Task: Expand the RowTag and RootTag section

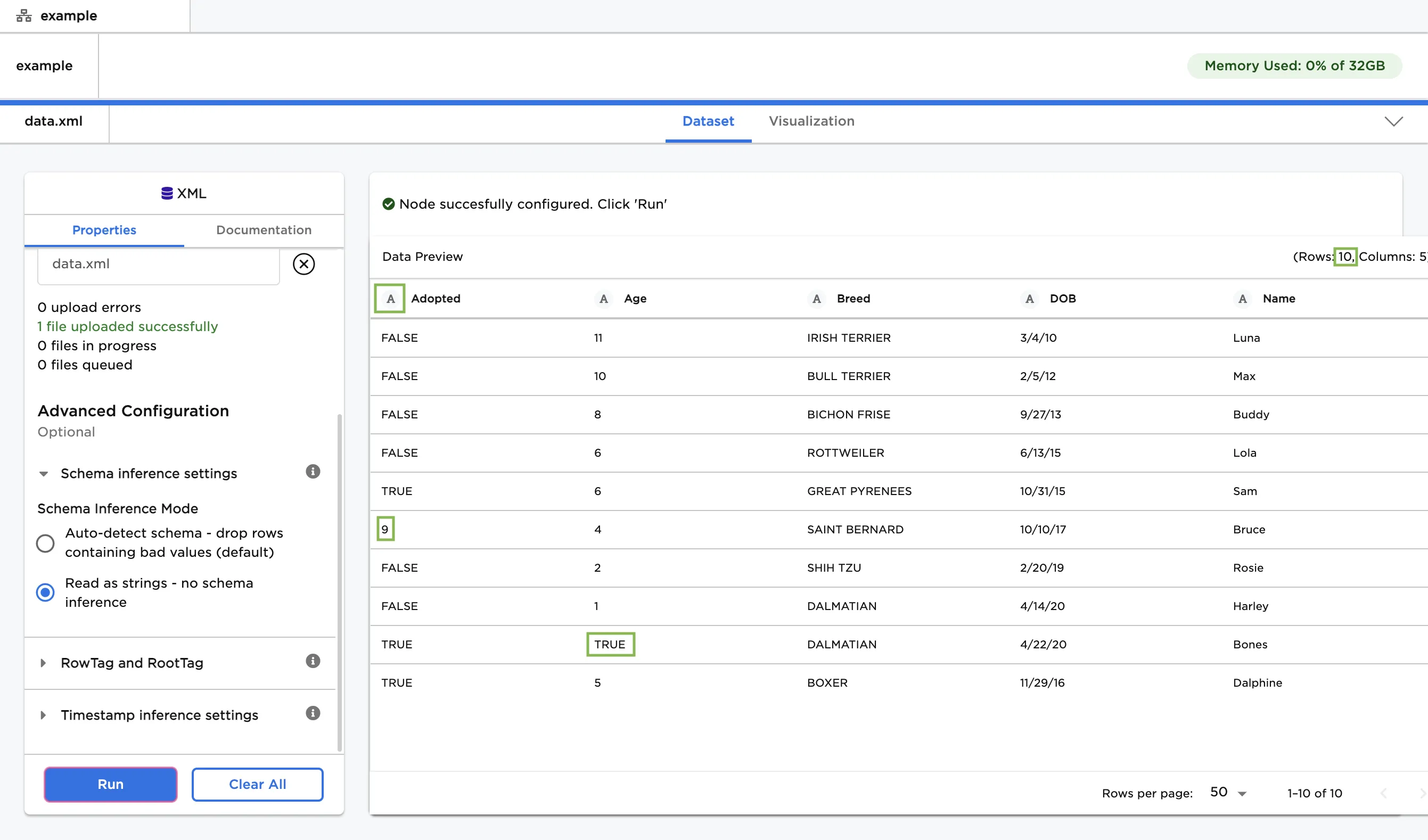Action: click(44, 662)
